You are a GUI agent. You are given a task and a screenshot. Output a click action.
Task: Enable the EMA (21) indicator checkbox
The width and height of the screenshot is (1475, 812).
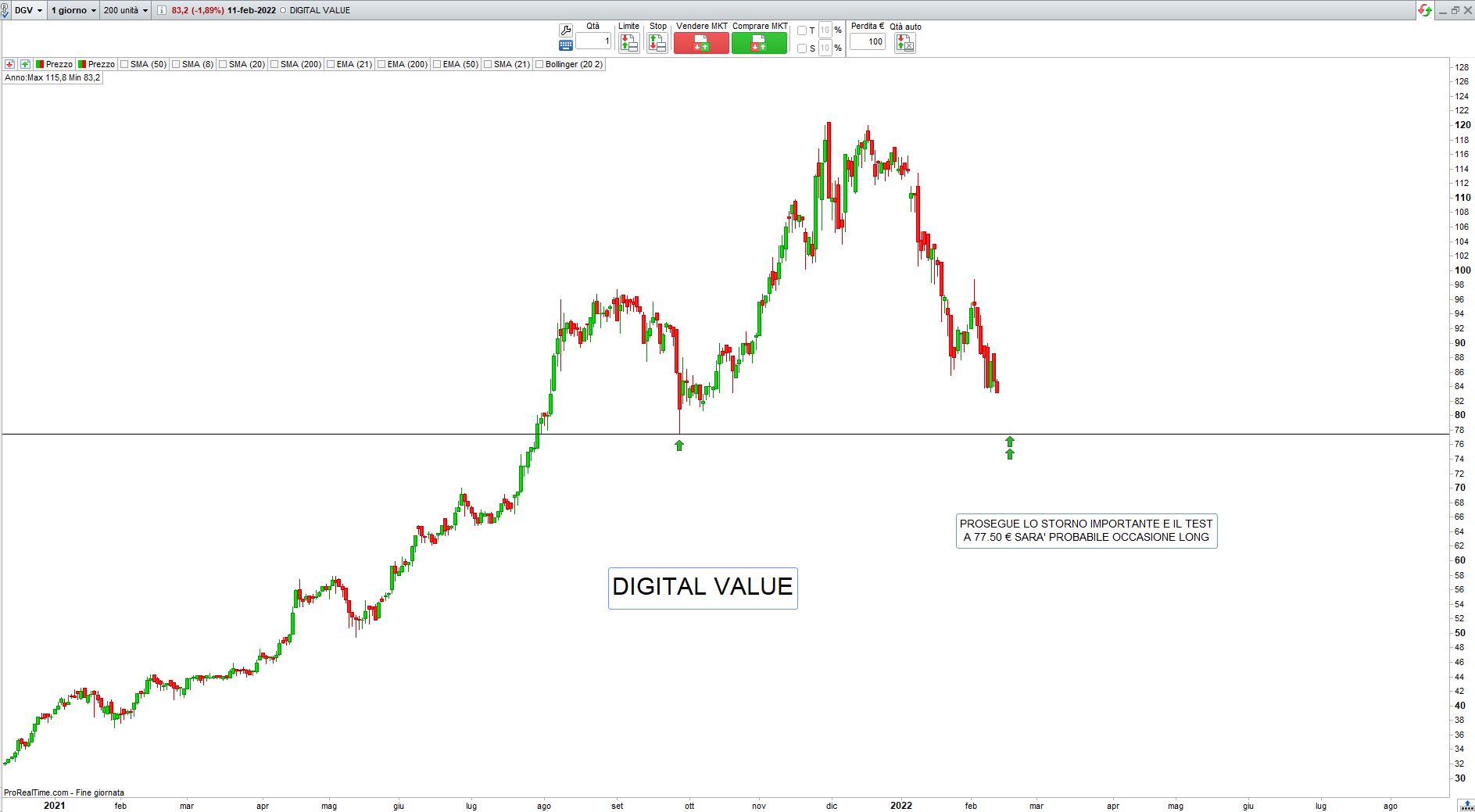tap(331, 64)
